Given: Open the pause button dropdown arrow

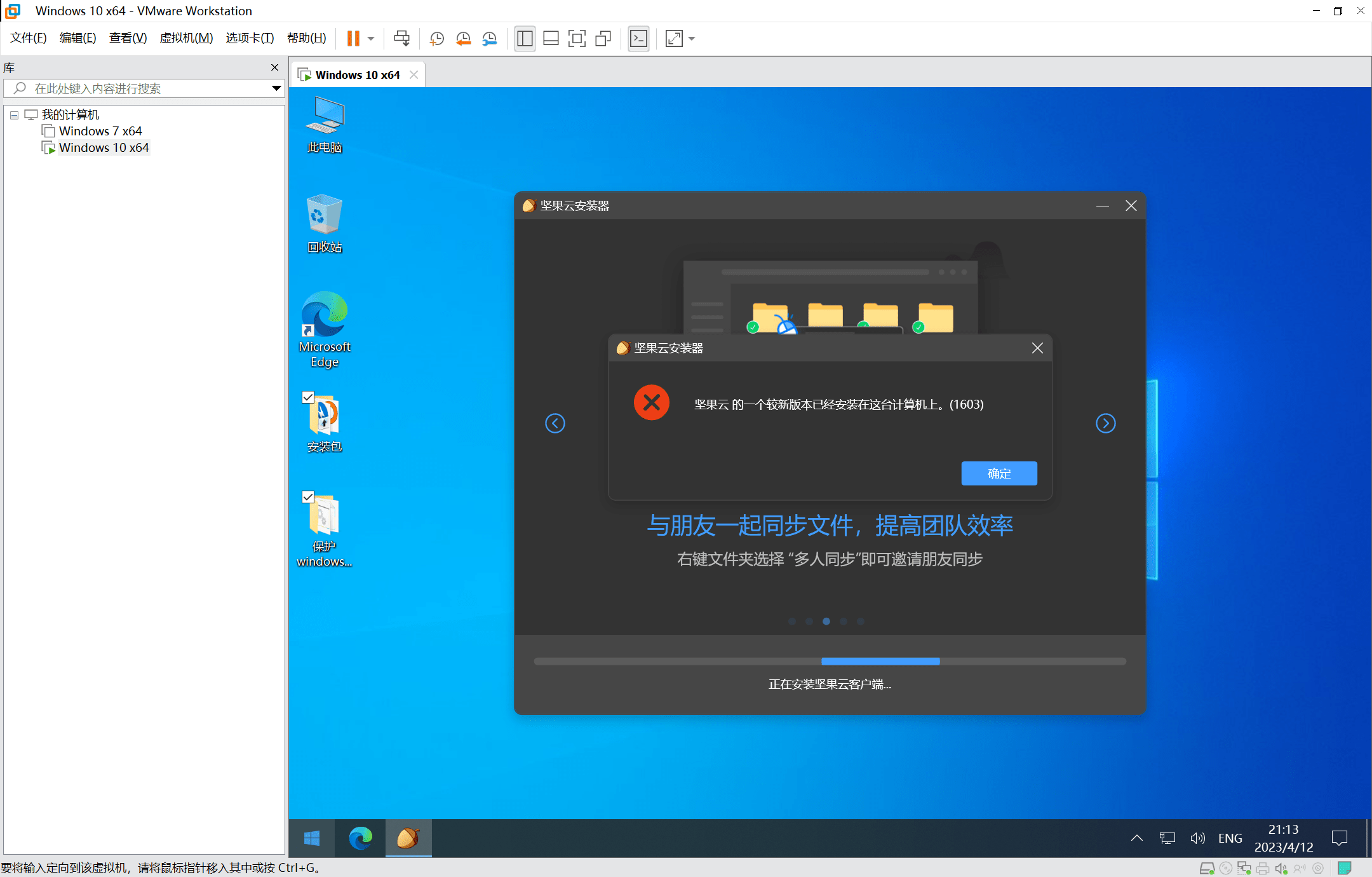Looking at the screenshot, I should [x=371, y=39].
